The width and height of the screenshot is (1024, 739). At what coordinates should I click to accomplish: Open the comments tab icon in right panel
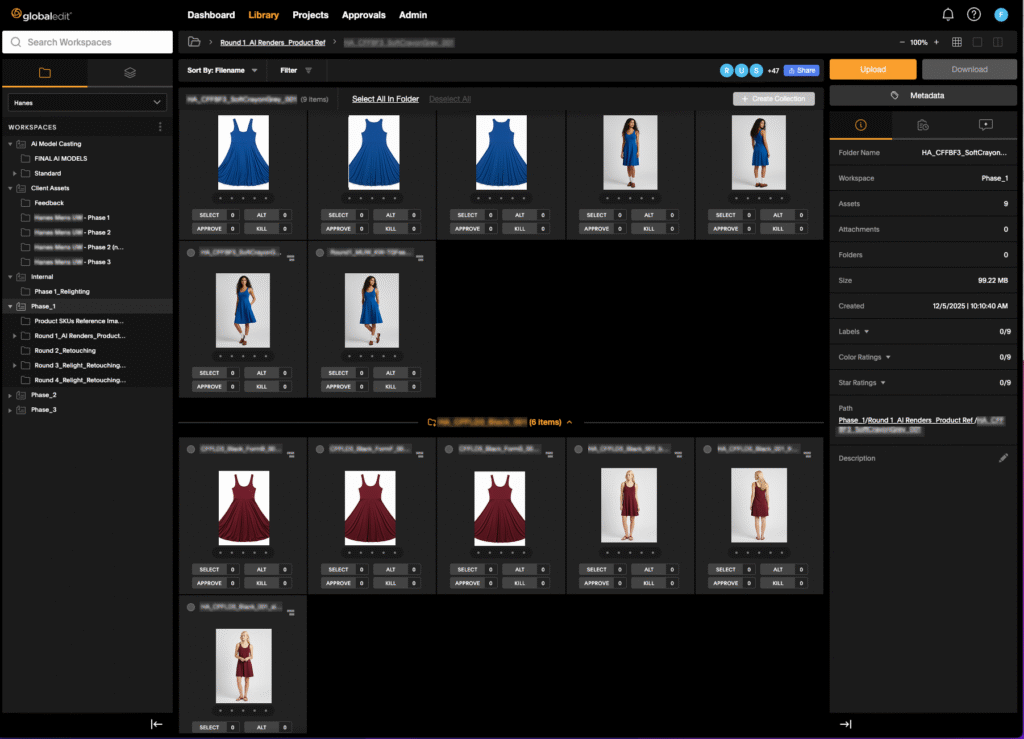(985, 125)
